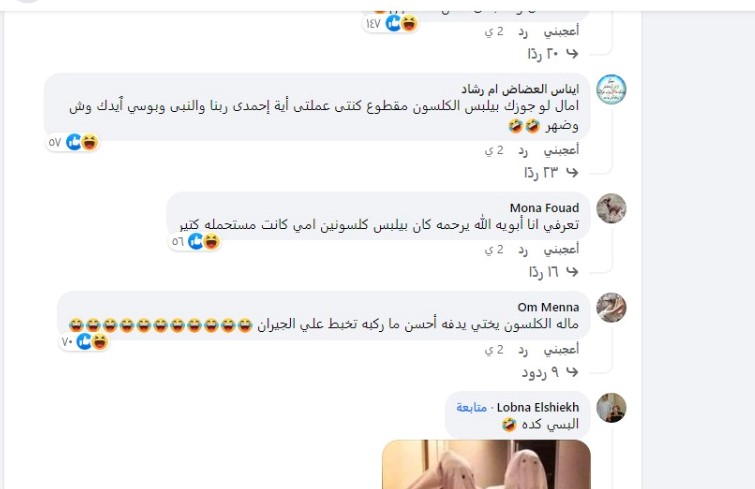The height and width of the screenshot is (489, 755).
Task: Expand the ٩ replies under Om Menna
Action: 549,372
